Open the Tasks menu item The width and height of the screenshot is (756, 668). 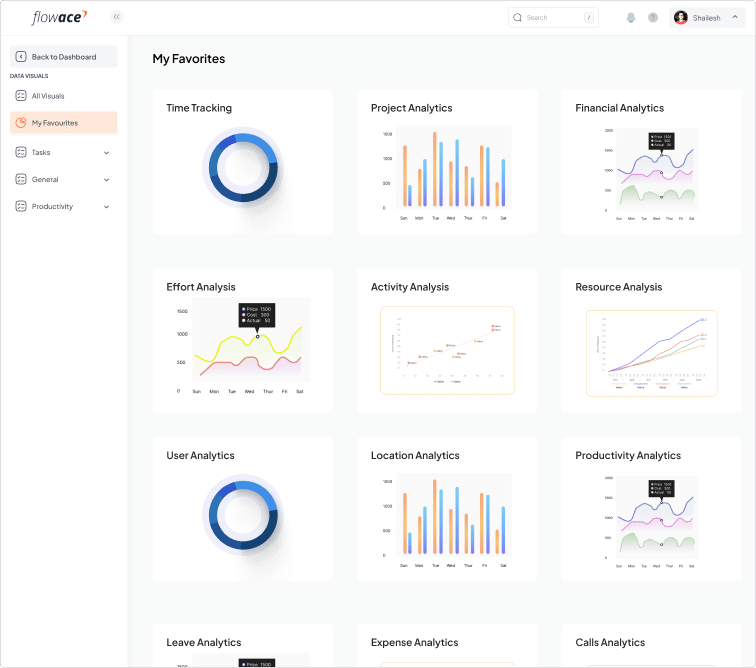pos(64,152)
